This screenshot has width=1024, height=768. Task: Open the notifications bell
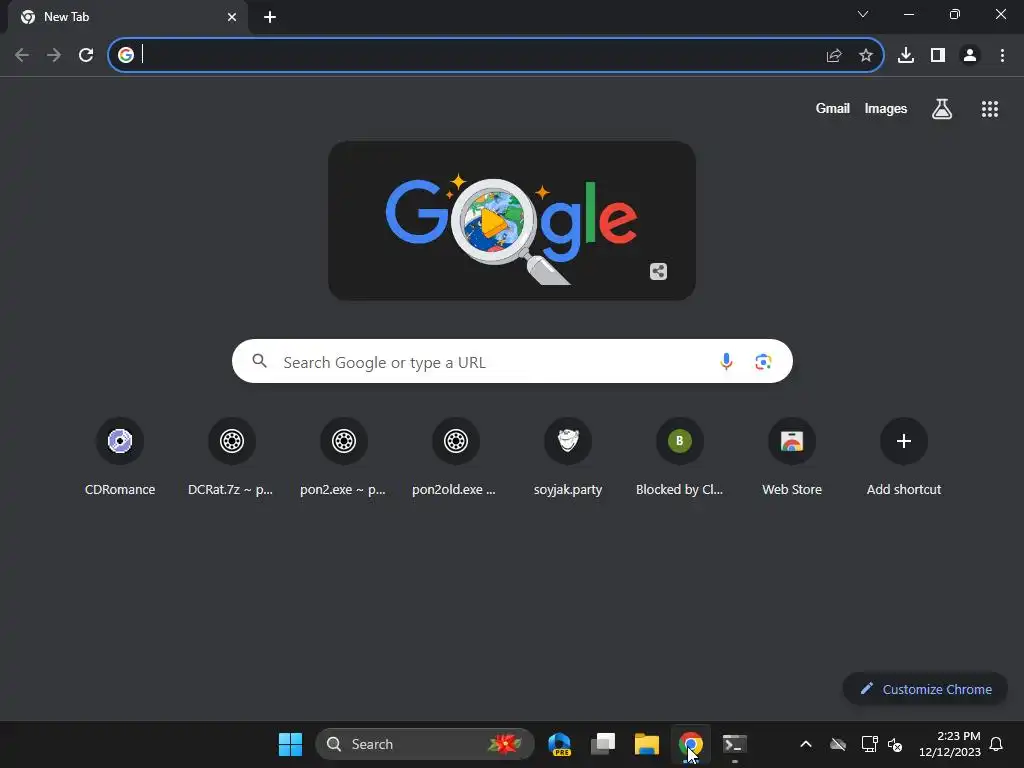[996, 744]
